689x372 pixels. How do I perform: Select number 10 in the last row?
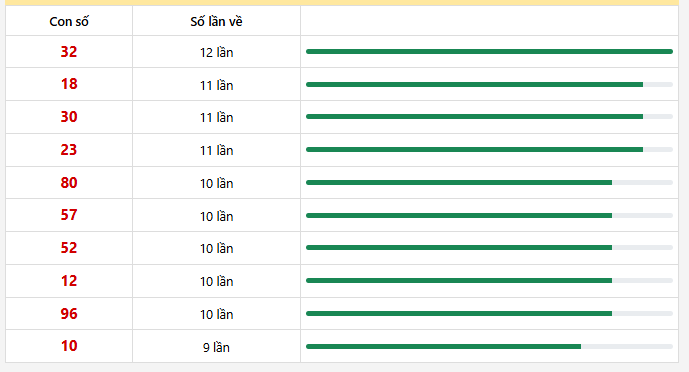[69, 346]
